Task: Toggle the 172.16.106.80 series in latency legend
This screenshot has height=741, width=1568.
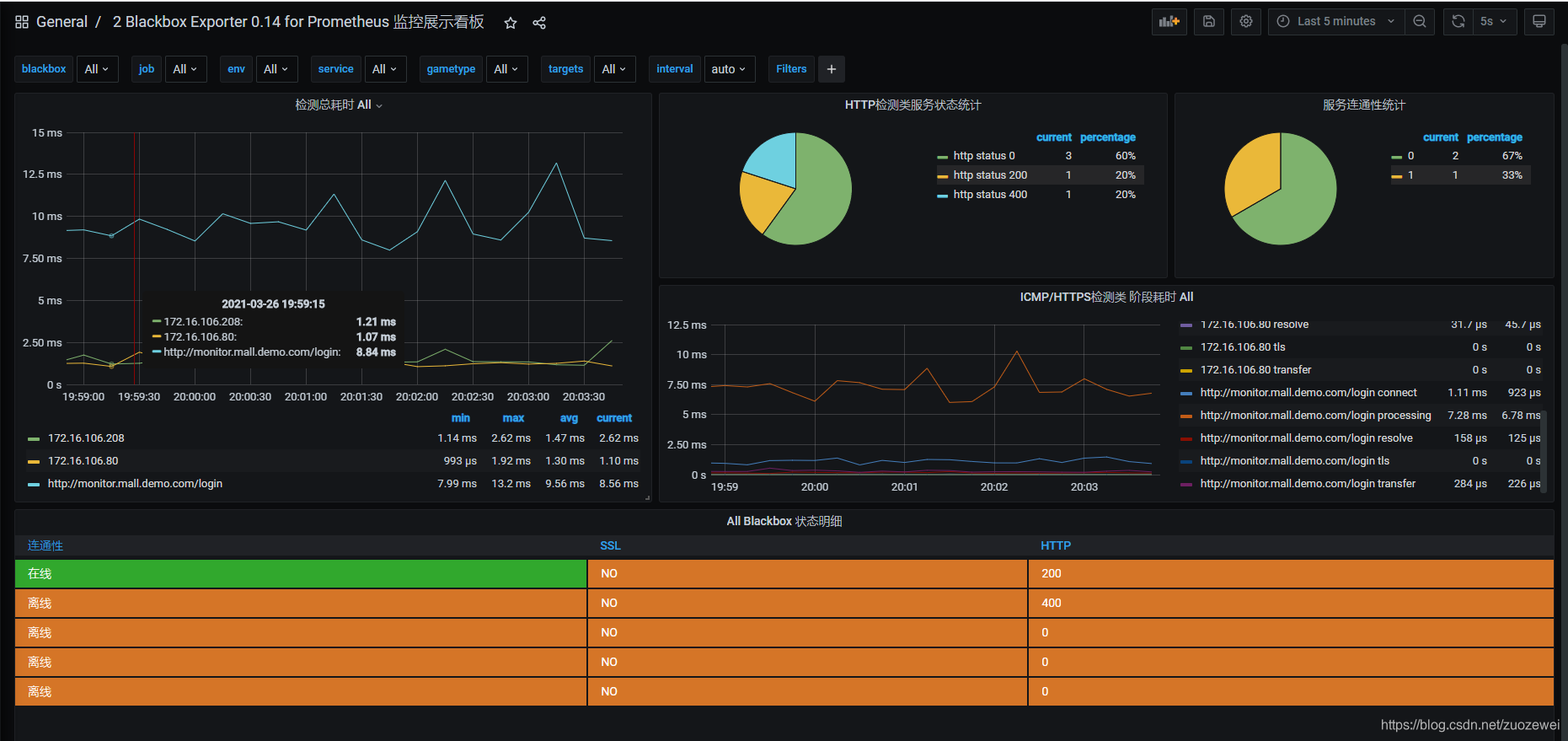Action: [83, 461]
